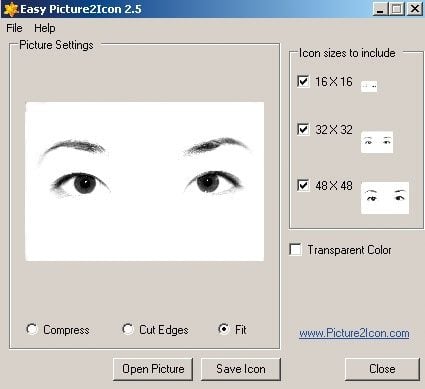Click the Close button at bottom right
This screenshot has height=389, width=425.
382,369
